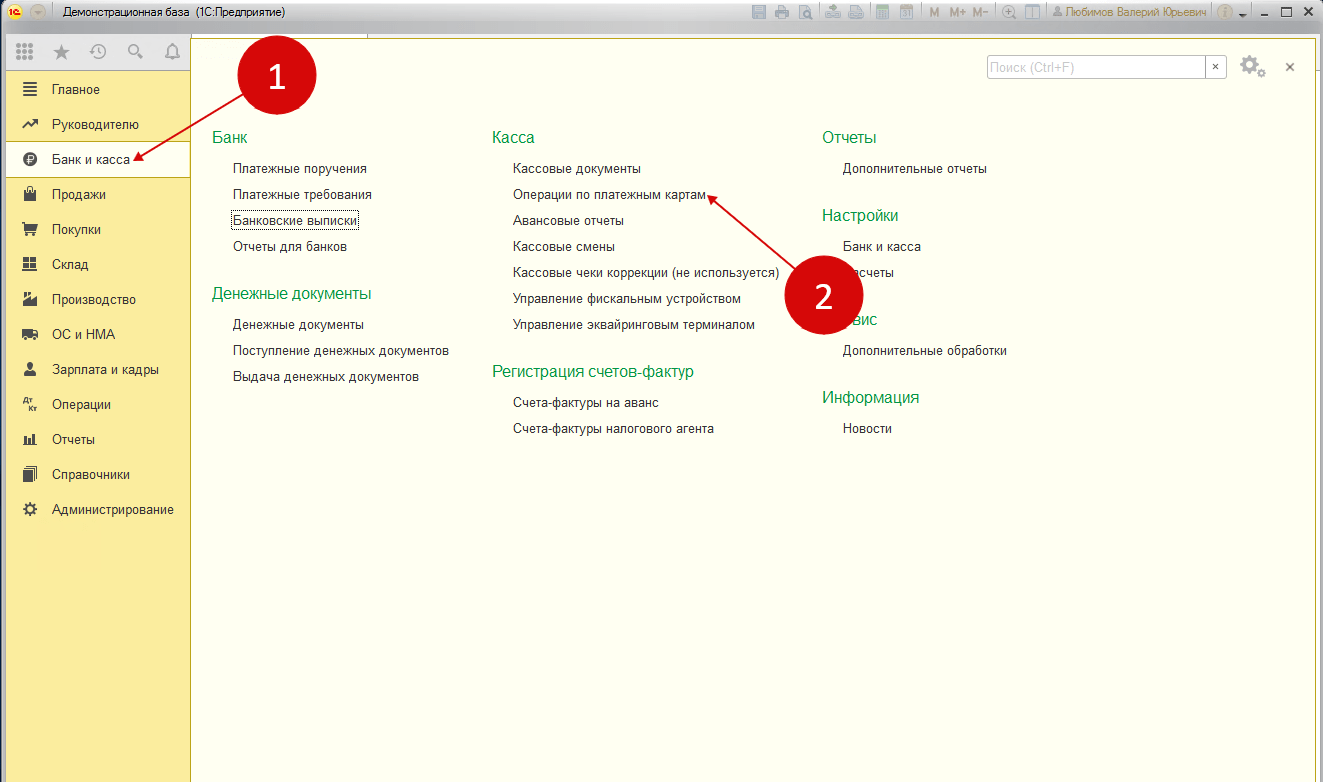Open the ОС и НМА section
Image resolution: width=1323 pixels, height=782 pixels.
tap(98, 335)
